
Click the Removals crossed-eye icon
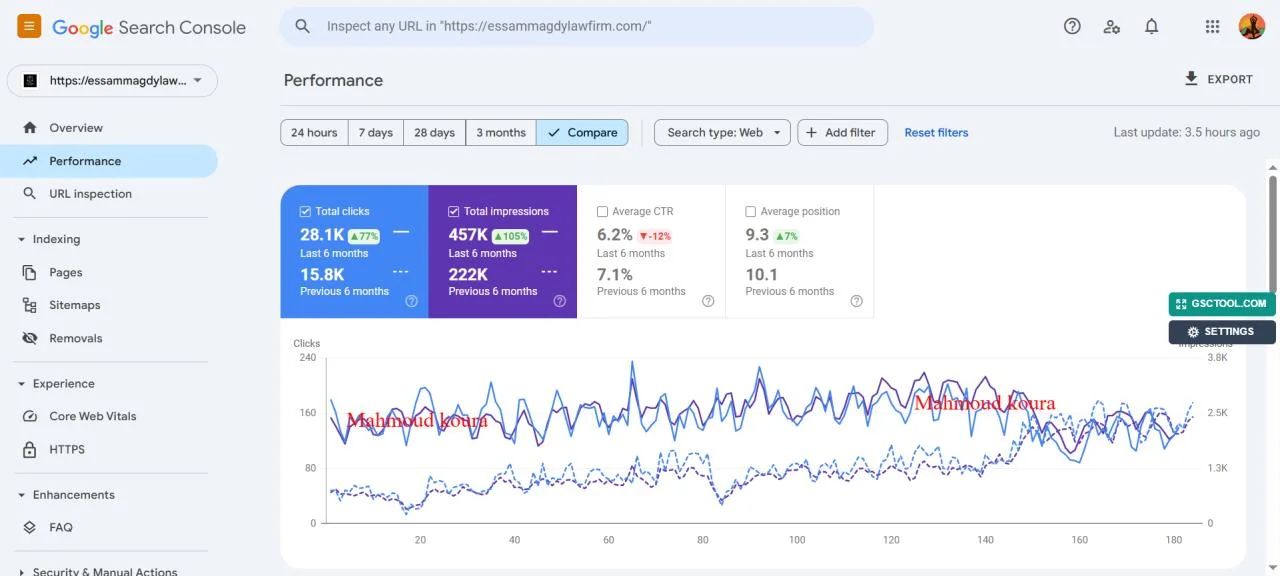(30, 338)
